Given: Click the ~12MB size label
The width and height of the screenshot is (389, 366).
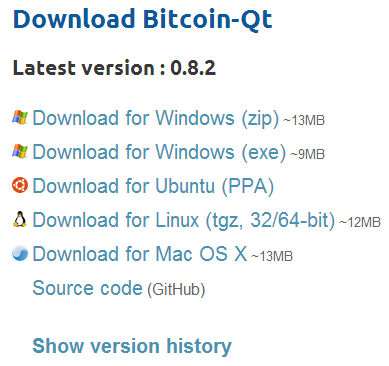Looking at the screenshot, I should click(360, 222).
